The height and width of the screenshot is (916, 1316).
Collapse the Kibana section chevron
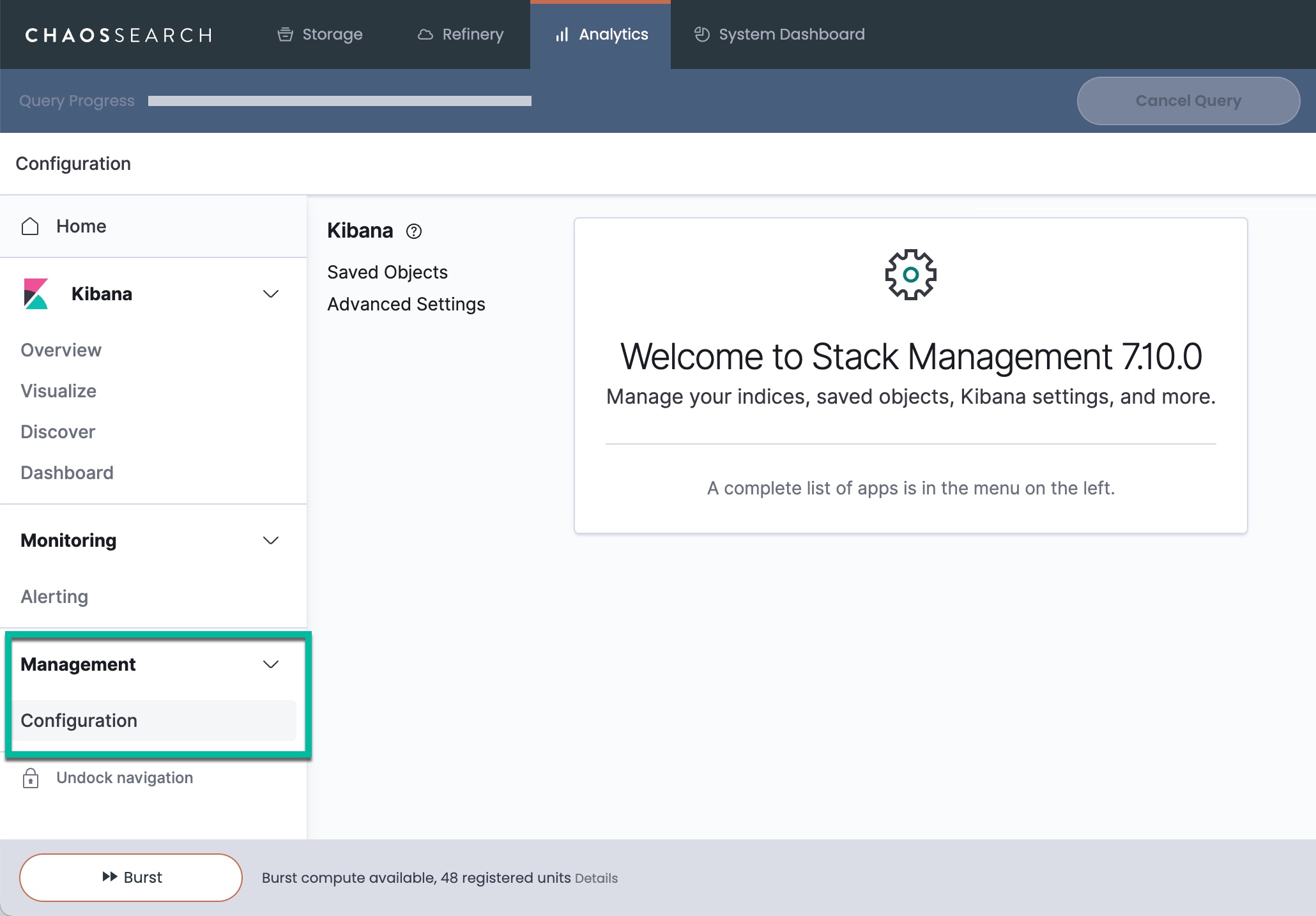click(271, 294)
